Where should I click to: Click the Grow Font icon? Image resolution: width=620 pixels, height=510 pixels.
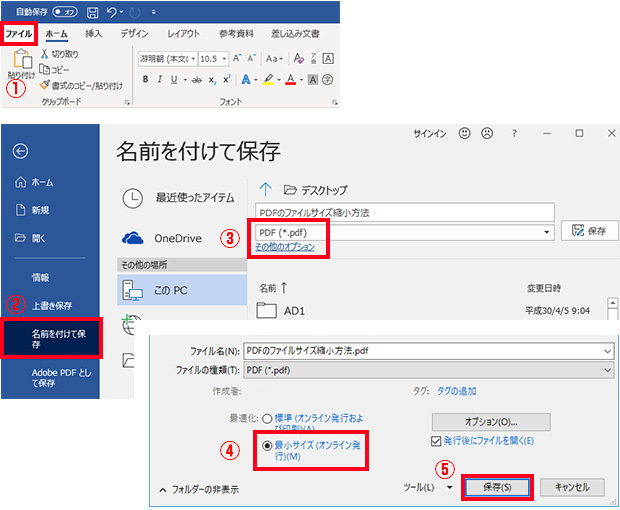click(x=237, y=58)
